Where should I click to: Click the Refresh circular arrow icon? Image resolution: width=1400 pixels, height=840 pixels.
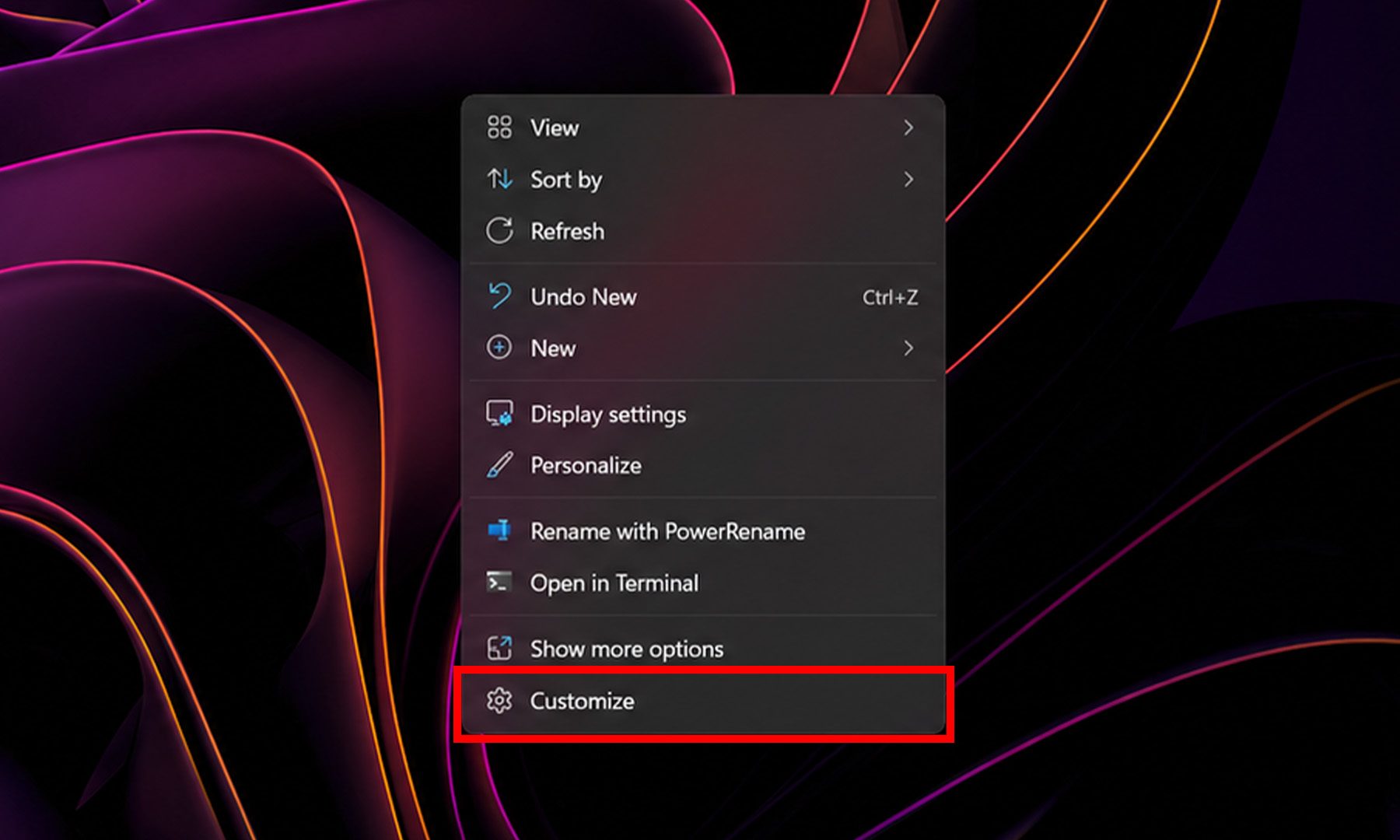click(499, 231)
